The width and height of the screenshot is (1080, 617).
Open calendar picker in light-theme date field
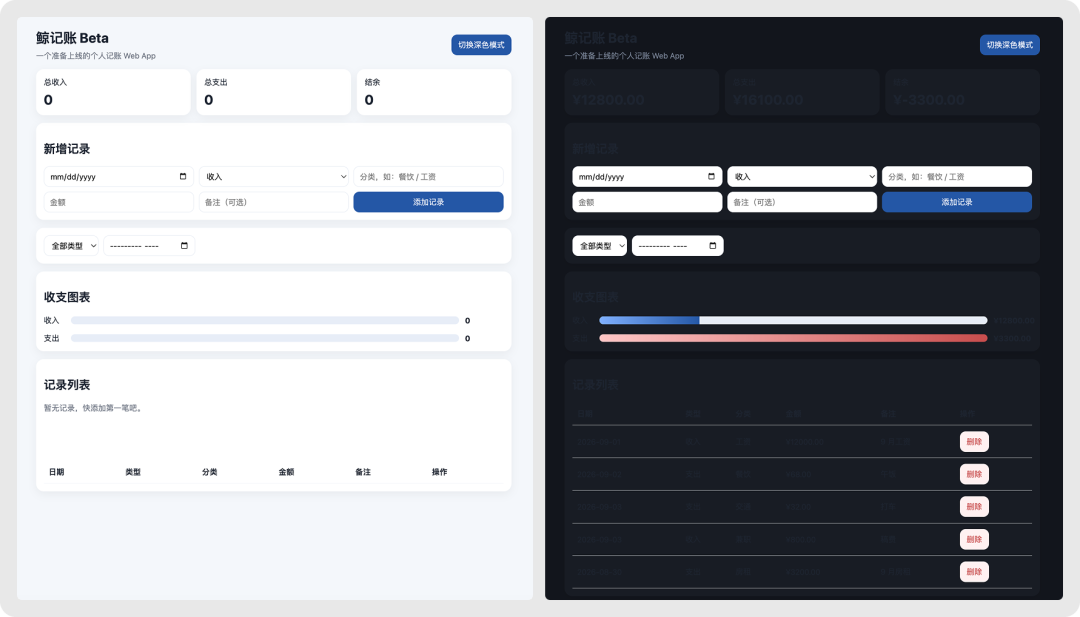click(183, 176)
